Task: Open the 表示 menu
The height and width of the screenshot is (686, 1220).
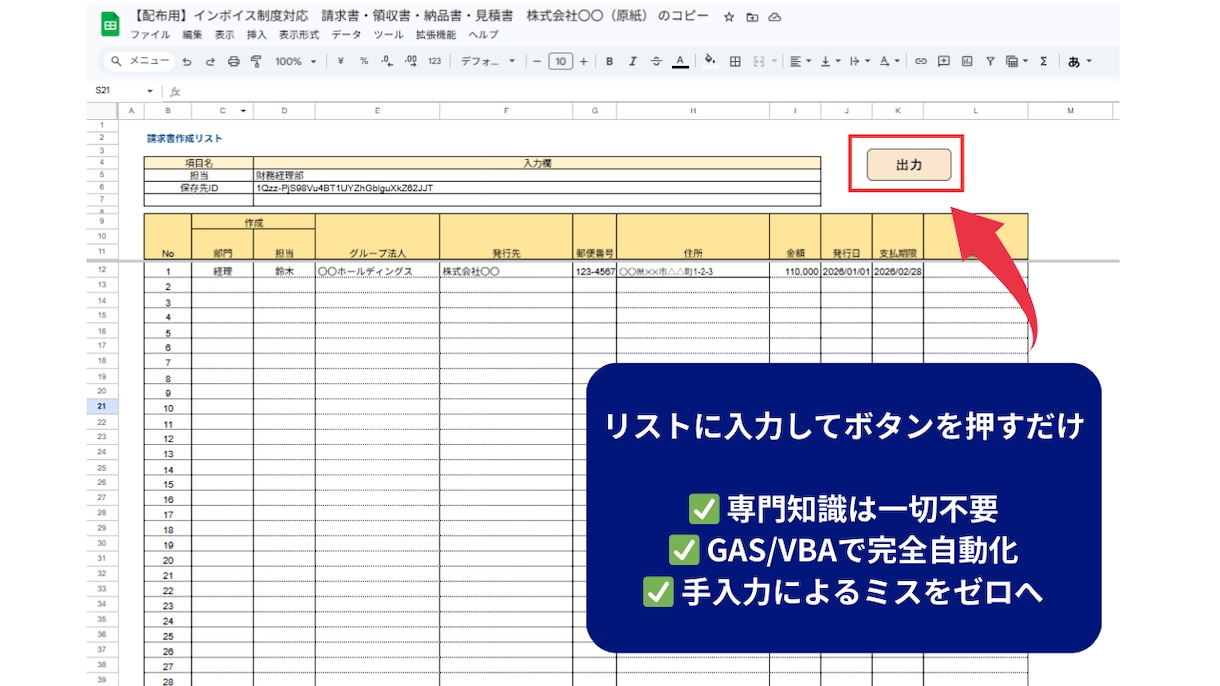Action: (224, 35)
